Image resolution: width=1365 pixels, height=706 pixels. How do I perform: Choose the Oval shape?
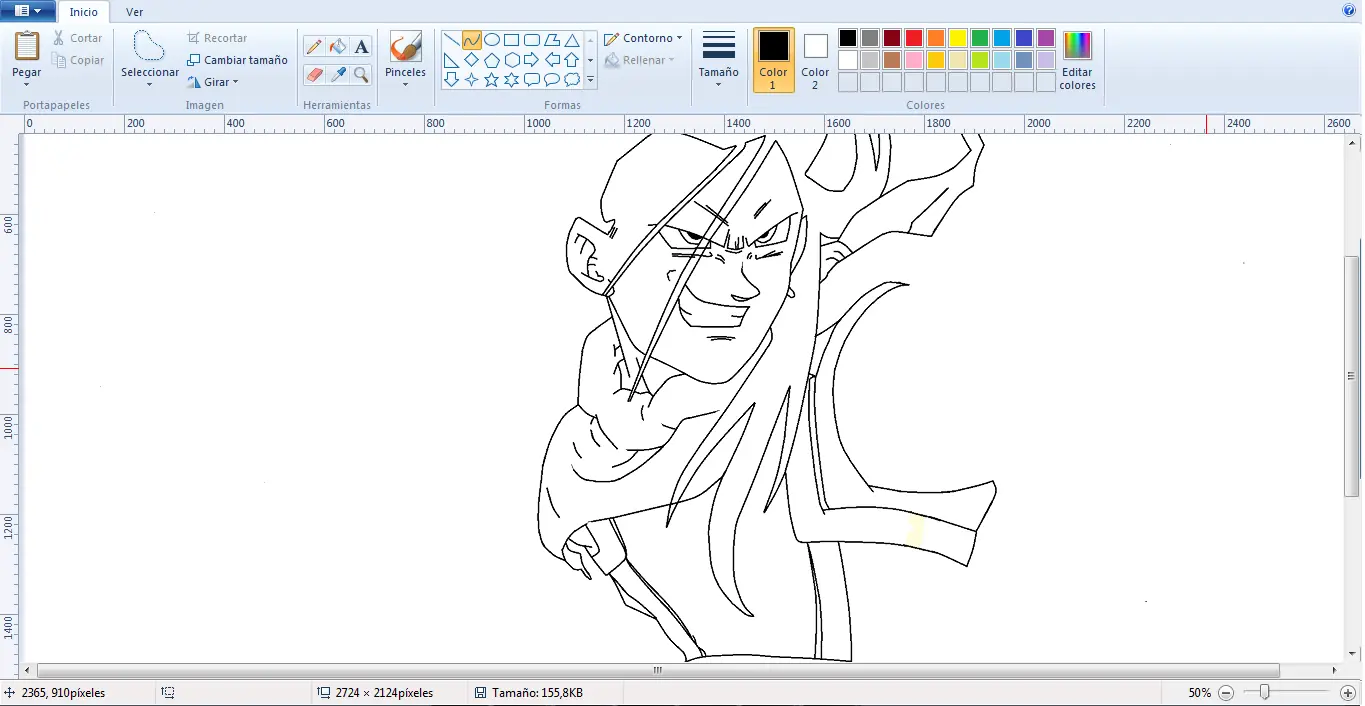coord(492,40)
